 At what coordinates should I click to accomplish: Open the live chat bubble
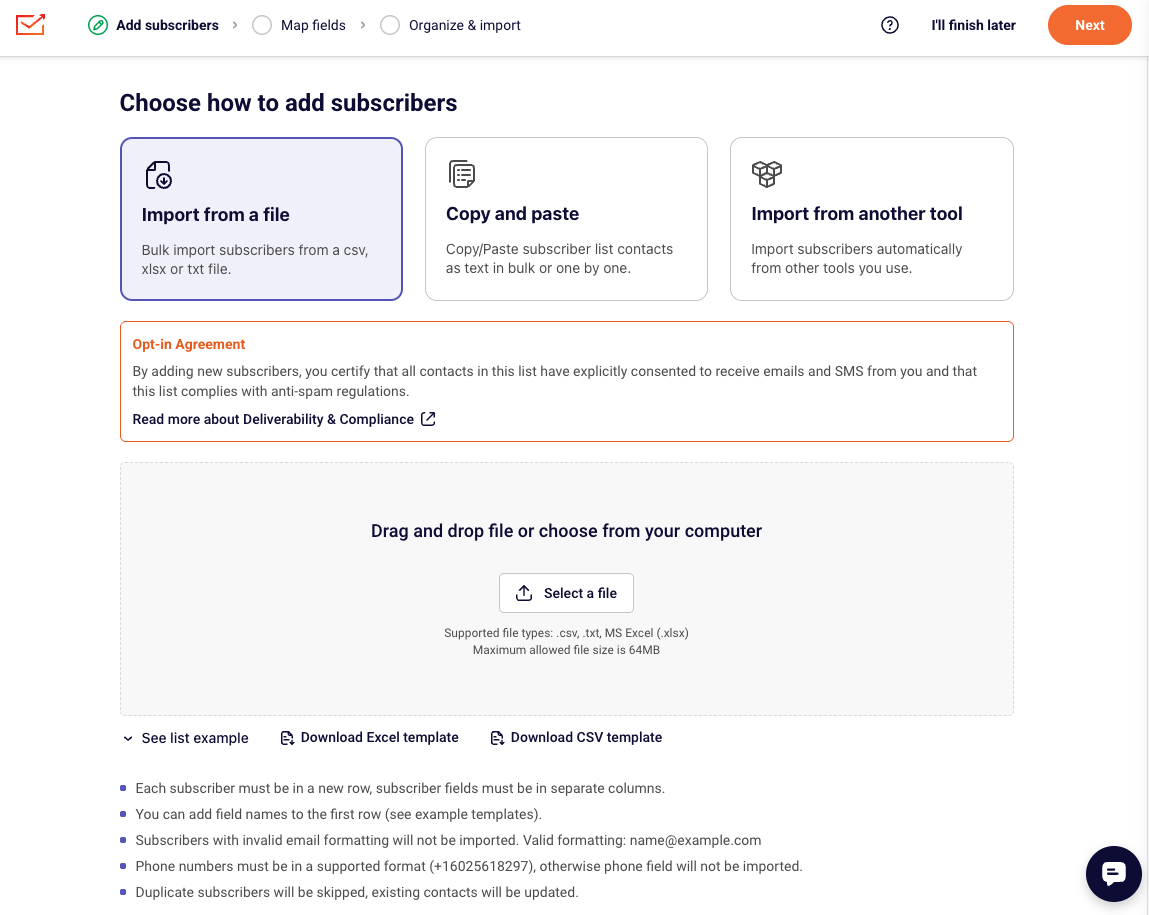tap(1113, 873)
